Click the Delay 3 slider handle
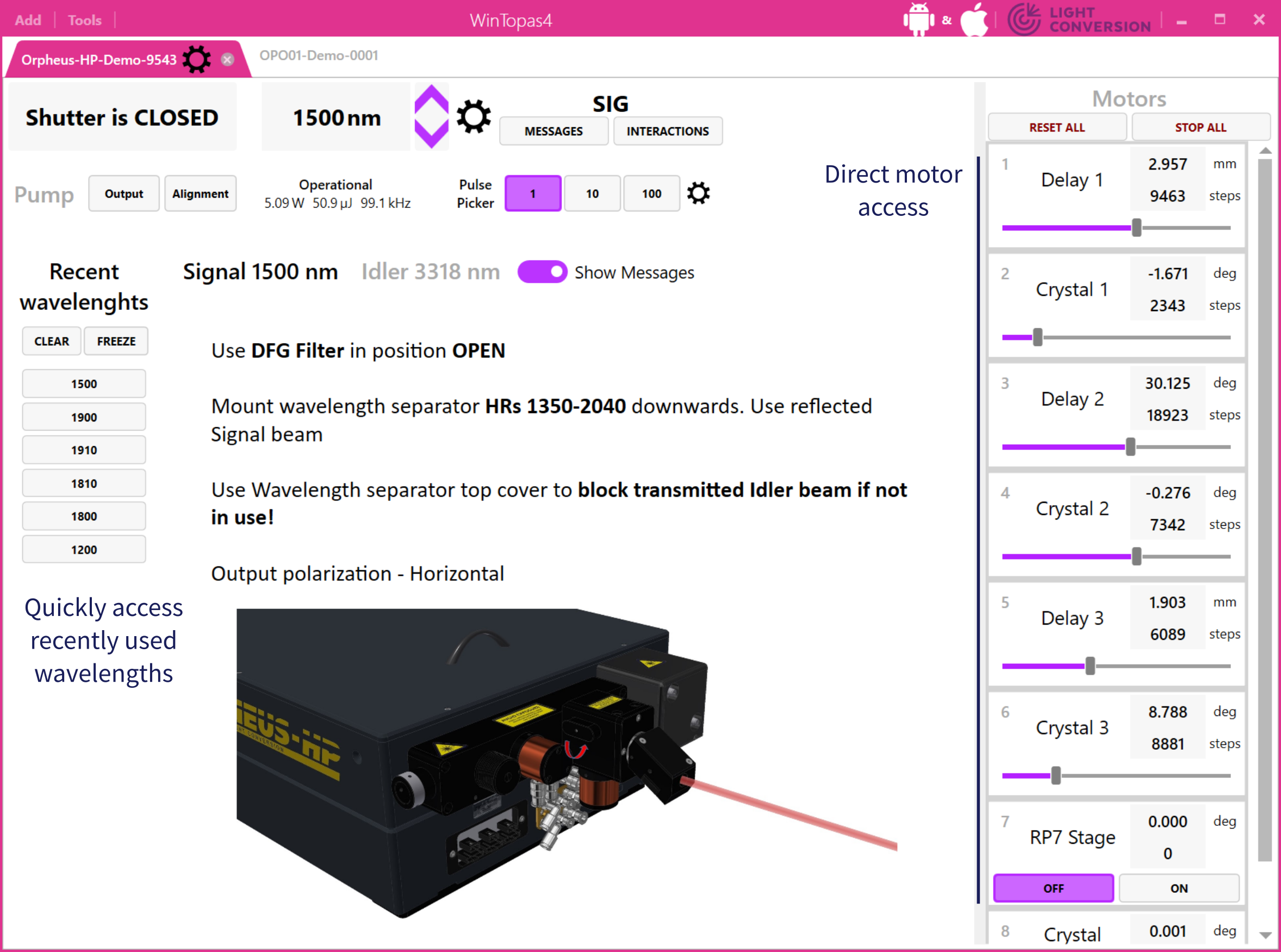1281x952 pixels. point(1090,666)
